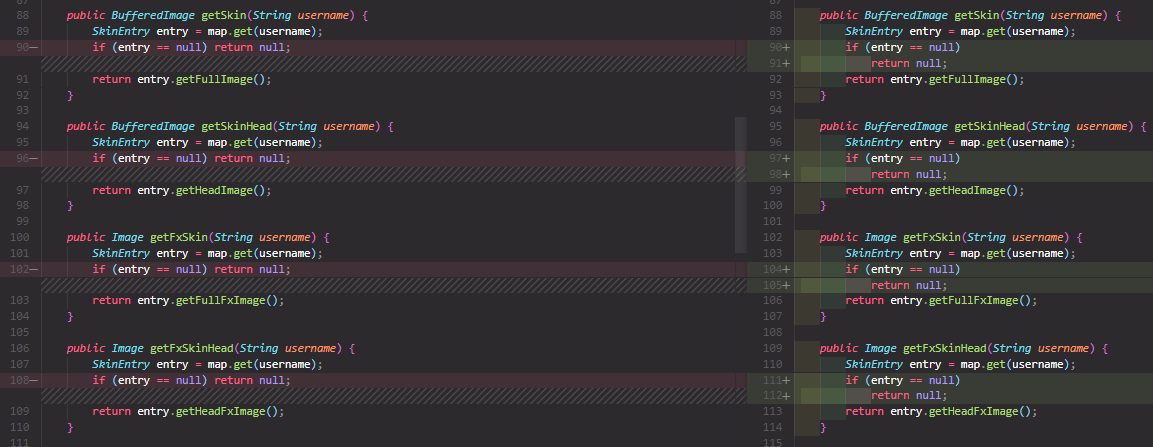Click "getSkinHead" method name on right line 95
The image size is (1153, 447).
click(989, 126)
